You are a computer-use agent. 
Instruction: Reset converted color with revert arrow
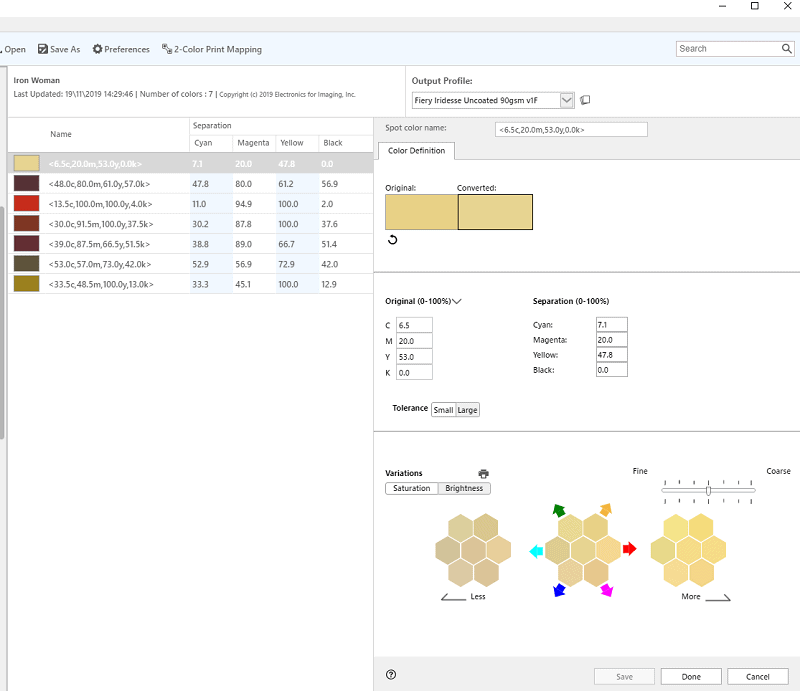(392, 240)
